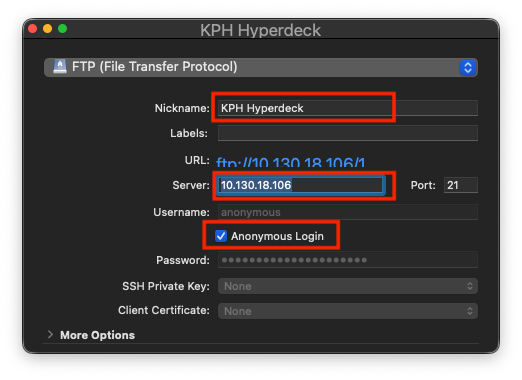The height and width of the screenshot is (380, 522).
Task: Click the Port field showing 21
Action: tap(461, 185)
